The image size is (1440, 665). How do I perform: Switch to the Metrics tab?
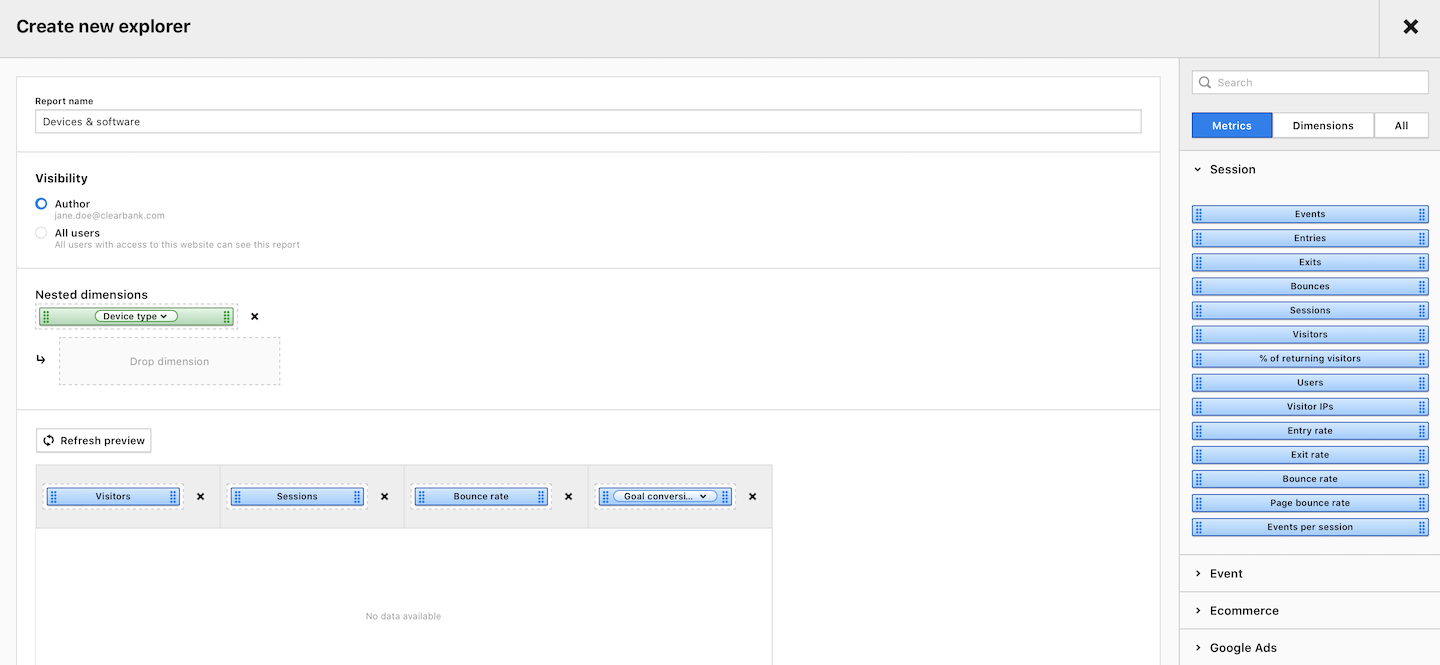tap(1232, 125)
